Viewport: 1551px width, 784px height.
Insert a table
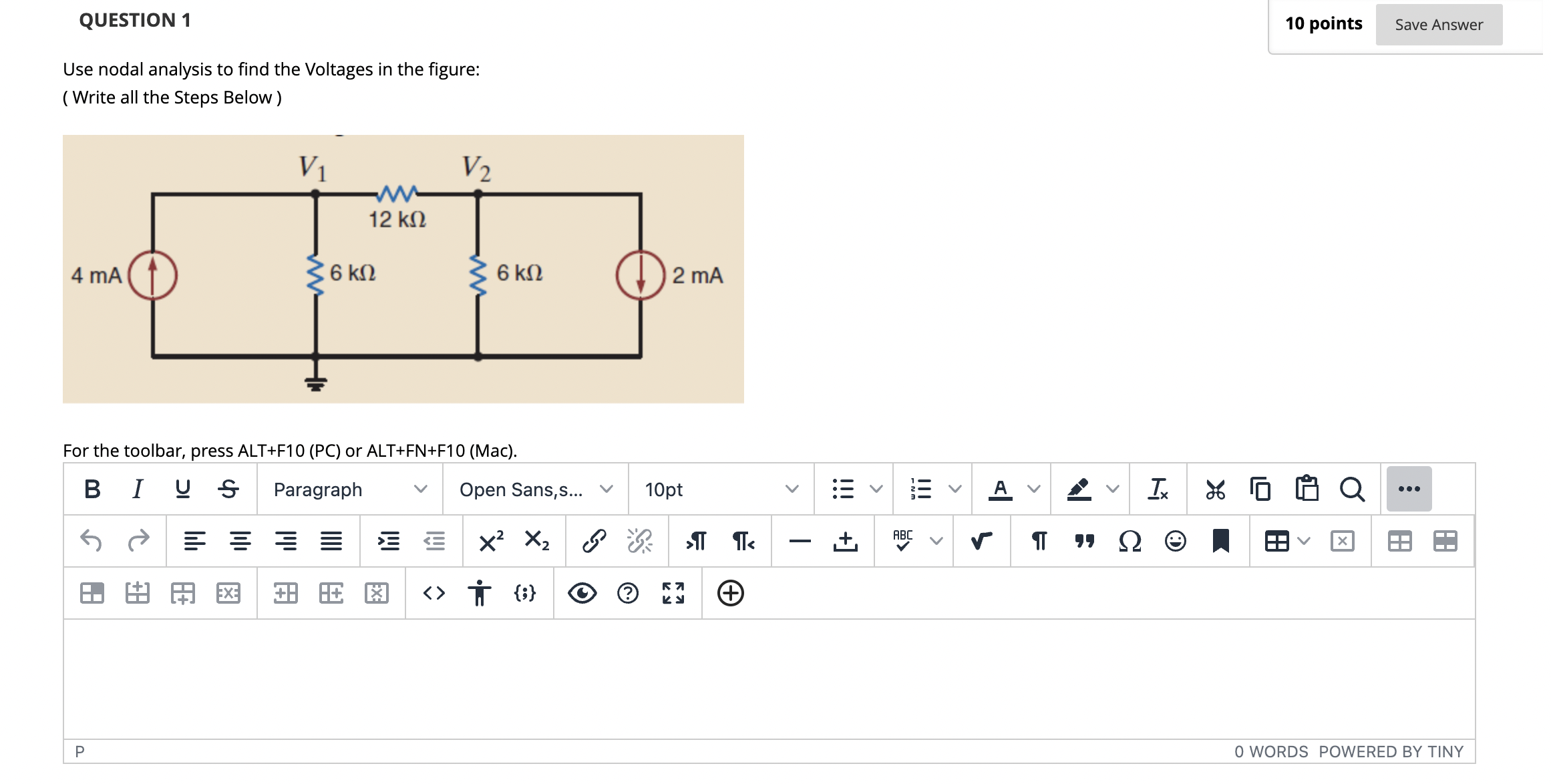(1277, 540)
